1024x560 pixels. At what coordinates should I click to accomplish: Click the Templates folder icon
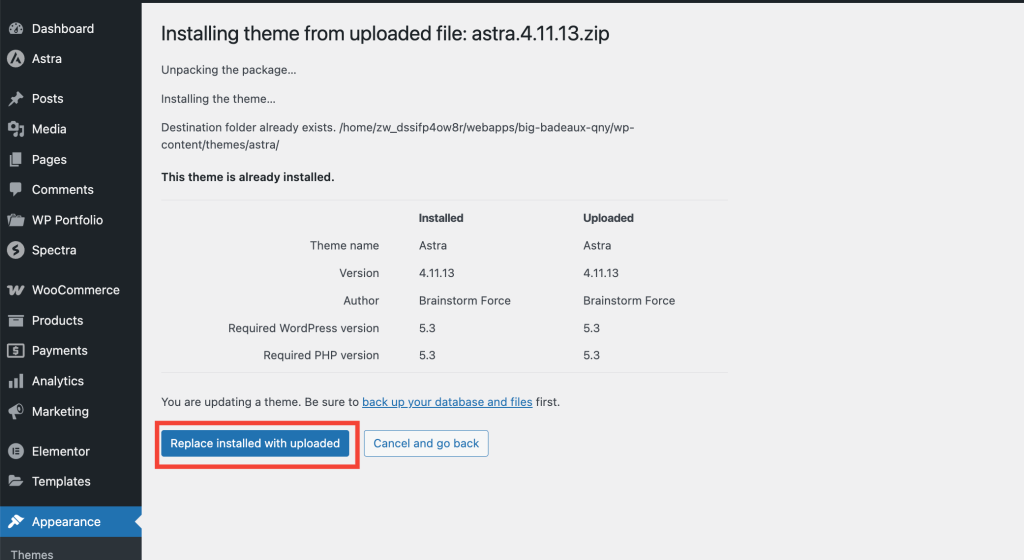(16, 481)
